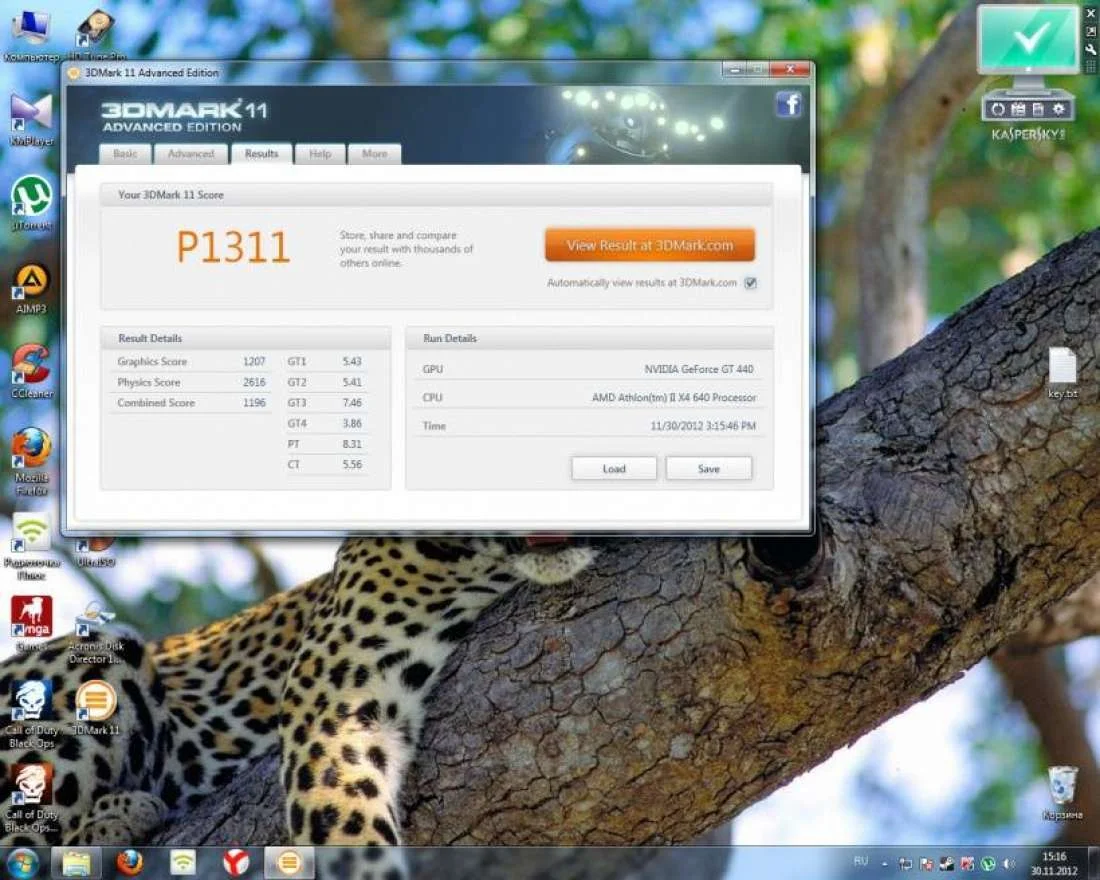Click Kaspersky gadget reports icon

(1038, 109)
